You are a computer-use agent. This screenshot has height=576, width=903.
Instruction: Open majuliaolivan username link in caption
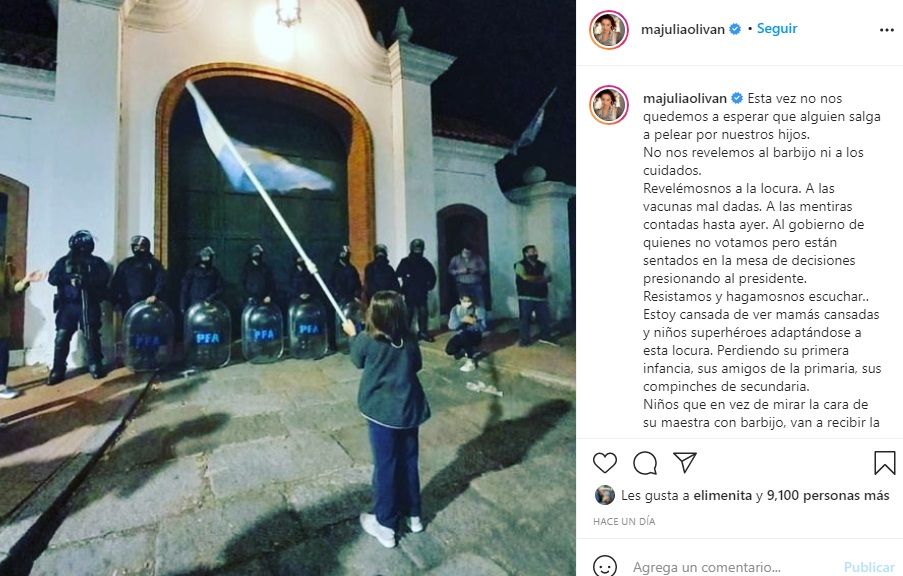(x=685, y=98)
